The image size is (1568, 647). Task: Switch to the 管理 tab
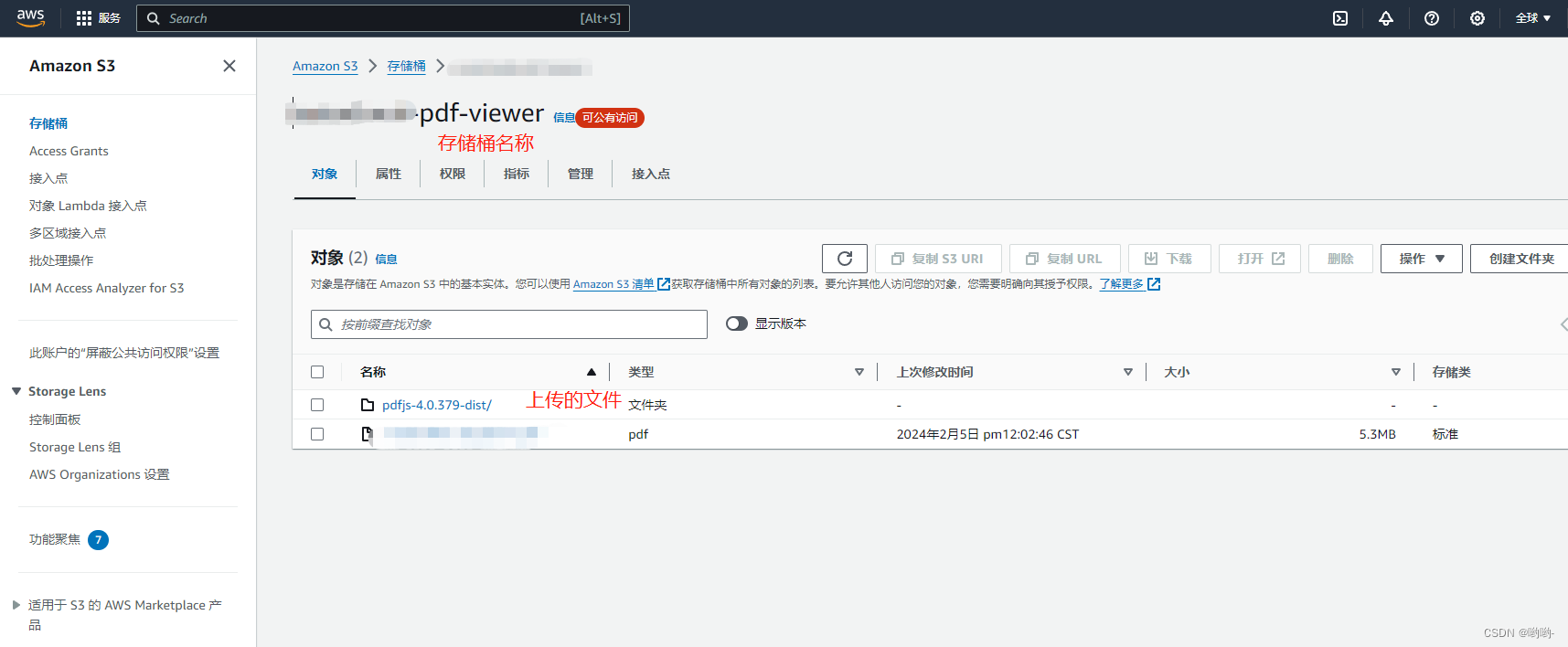tap(581, 174)
